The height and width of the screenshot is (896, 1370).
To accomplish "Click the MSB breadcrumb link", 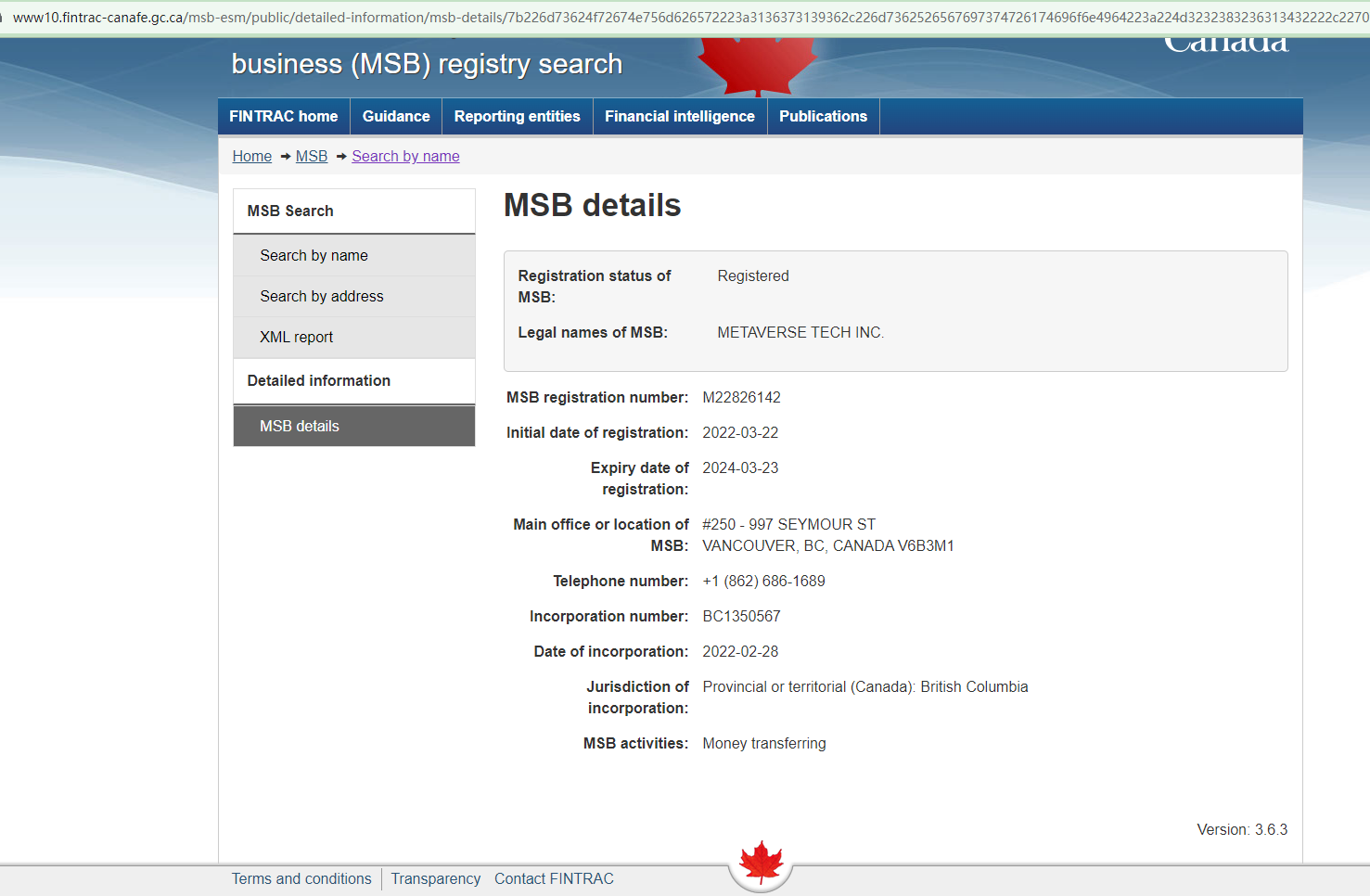I will tap(312, 157).
